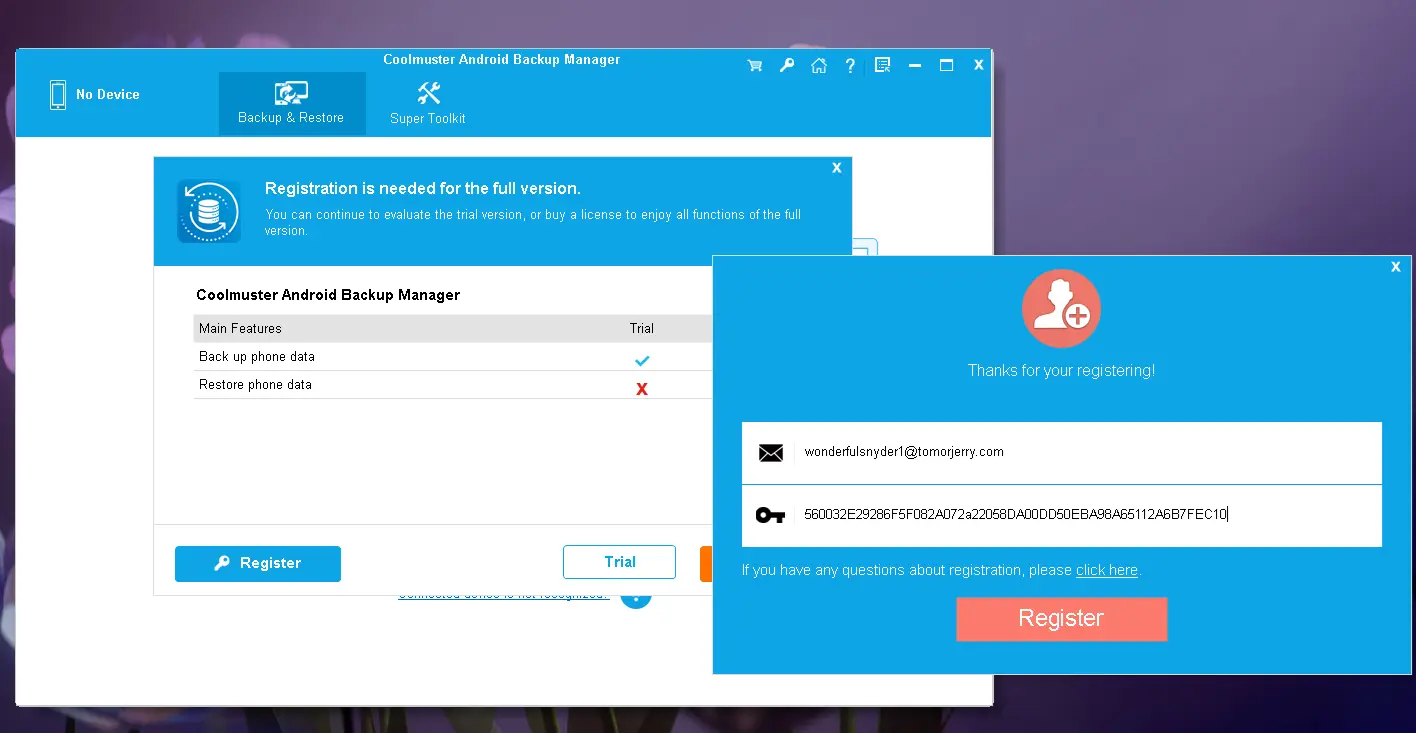Click the user-plus avatar icon

(1061, 309)
